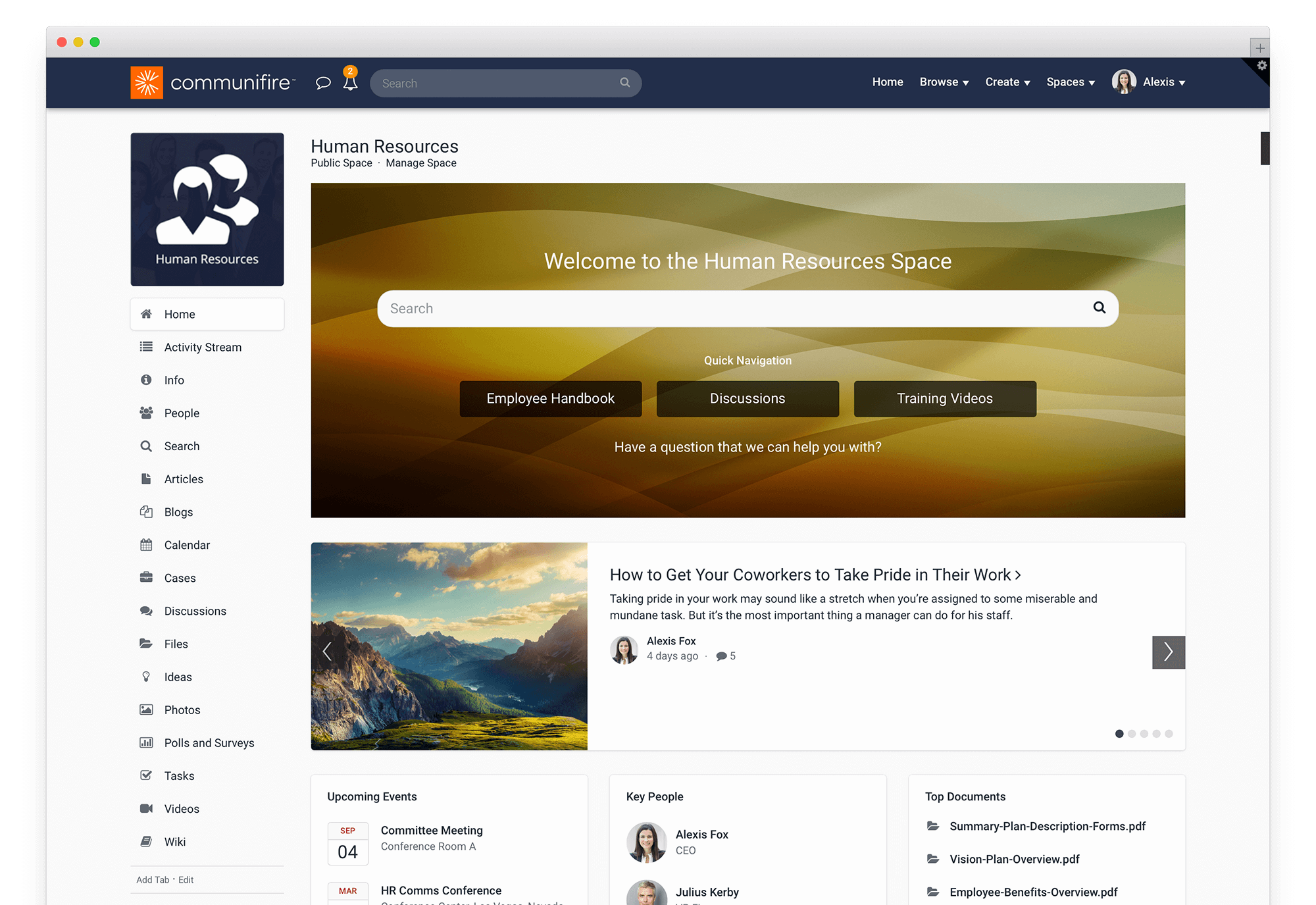Open the messages chat bubble icon
Image resolution: width=1316 pixels, height=905 pixels.
coord(322,83)
